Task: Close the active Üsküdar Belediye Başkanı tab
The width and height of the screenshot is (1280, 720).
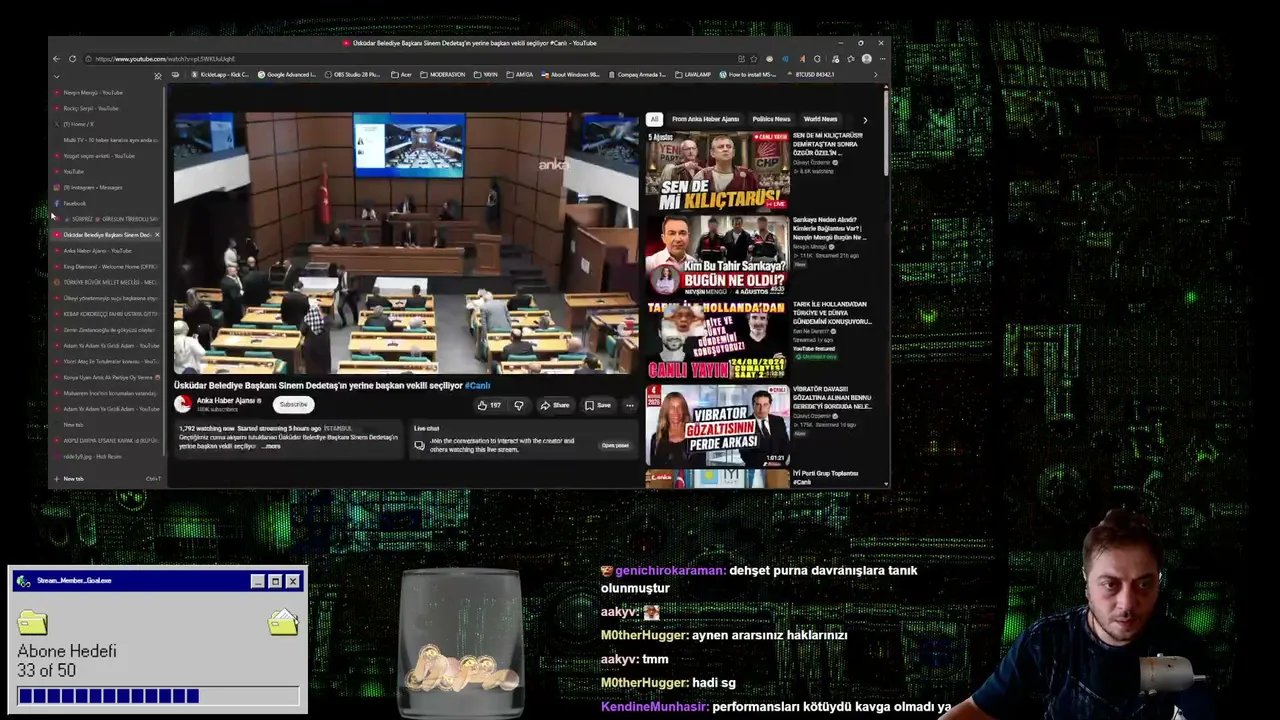Action: [157, 235]
